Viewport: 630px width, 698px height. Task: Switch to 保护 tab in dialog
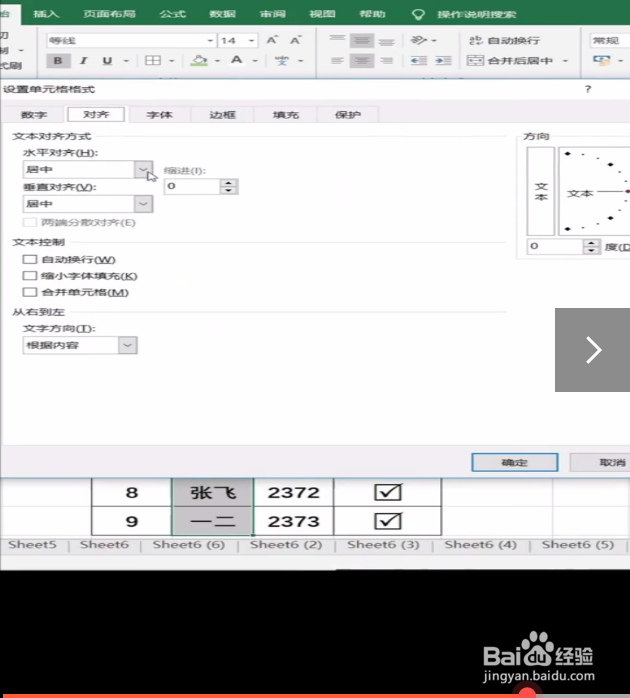pyautogui.click(x=348, y=115)
